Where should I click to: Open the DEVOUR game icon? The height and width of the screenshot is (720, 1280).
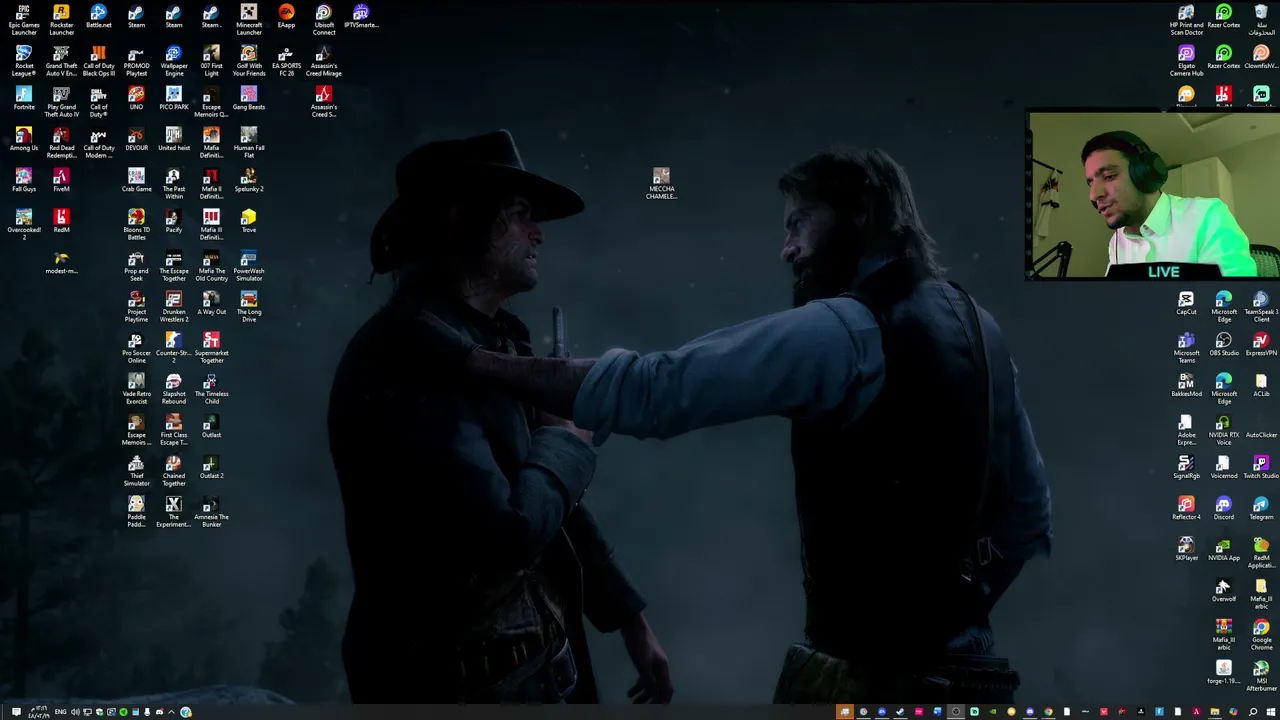[136, 139]
